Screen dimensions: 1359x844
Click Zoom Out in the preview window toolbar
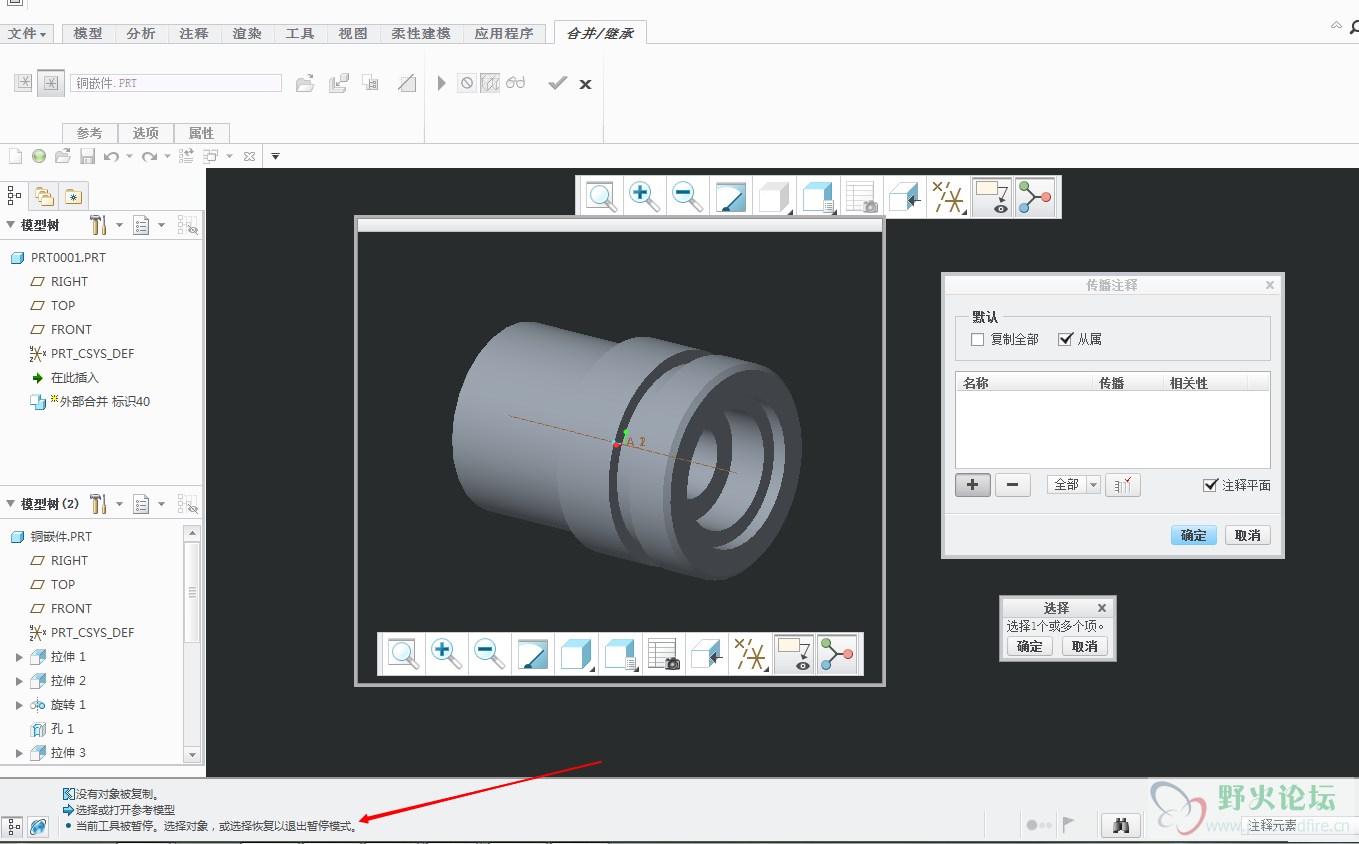pyautogui.click(x=490, y=654)
